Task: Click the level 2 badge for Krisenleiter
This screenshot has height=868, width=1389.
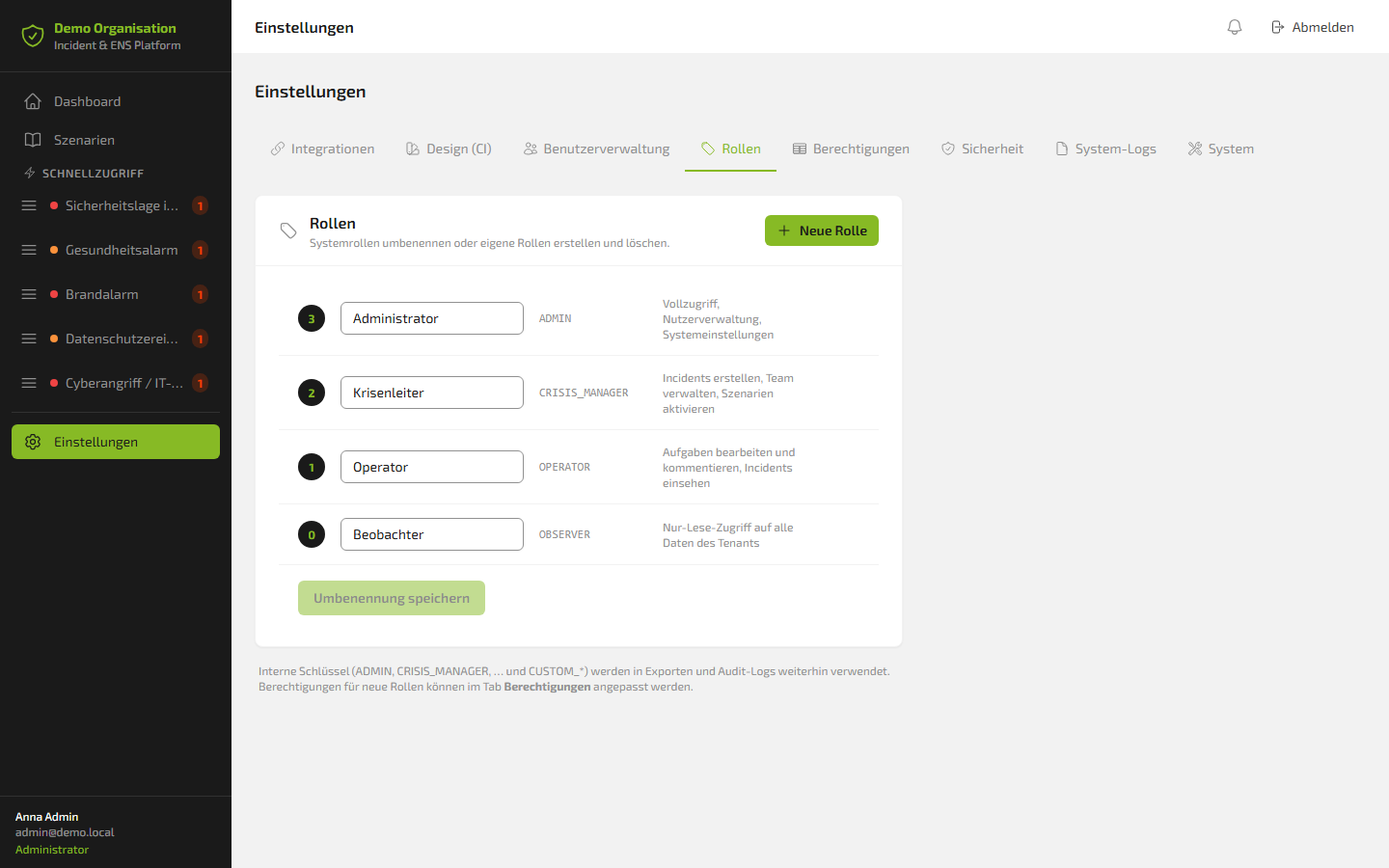Action: click(312, 393)
